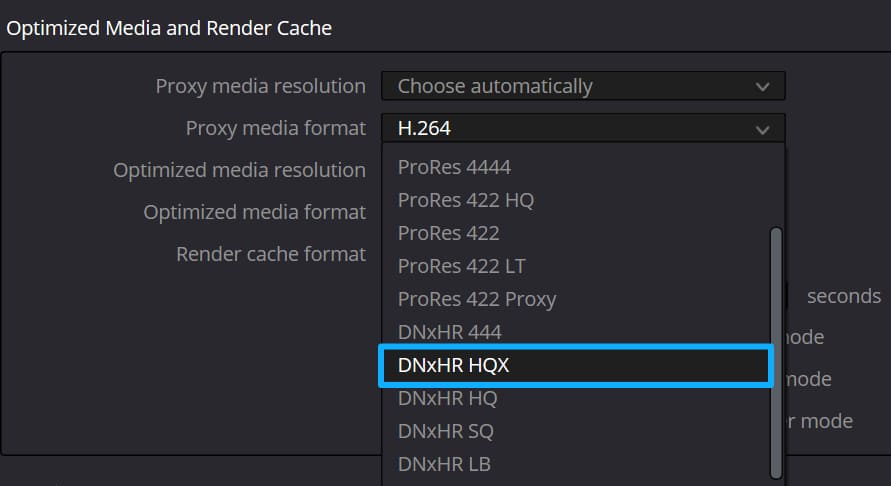Choose ProRes 422 HQ option
The image size is (891, 486).
(575, 200)
